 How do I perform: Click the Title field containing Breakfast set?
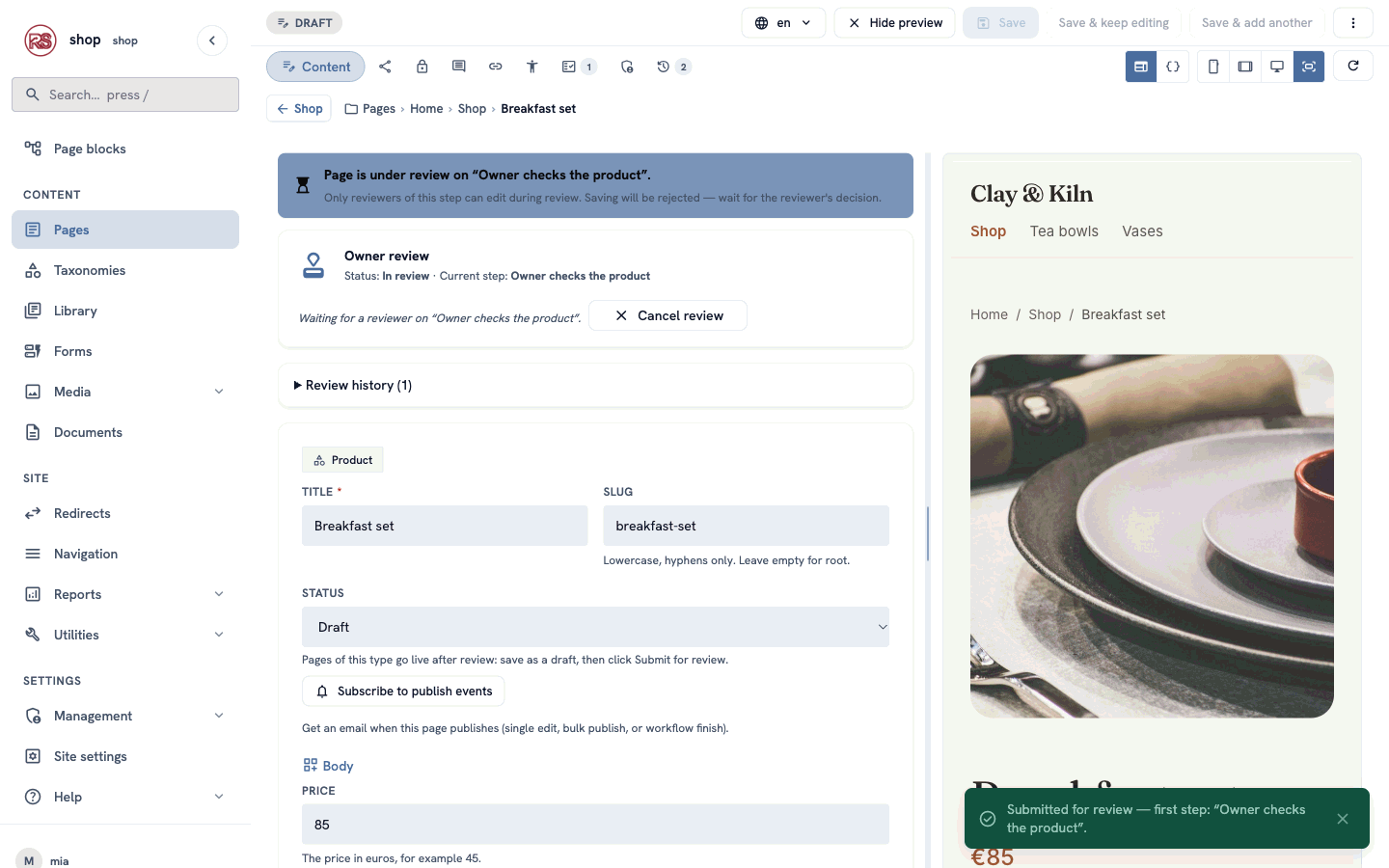click(x=445, y=526)
